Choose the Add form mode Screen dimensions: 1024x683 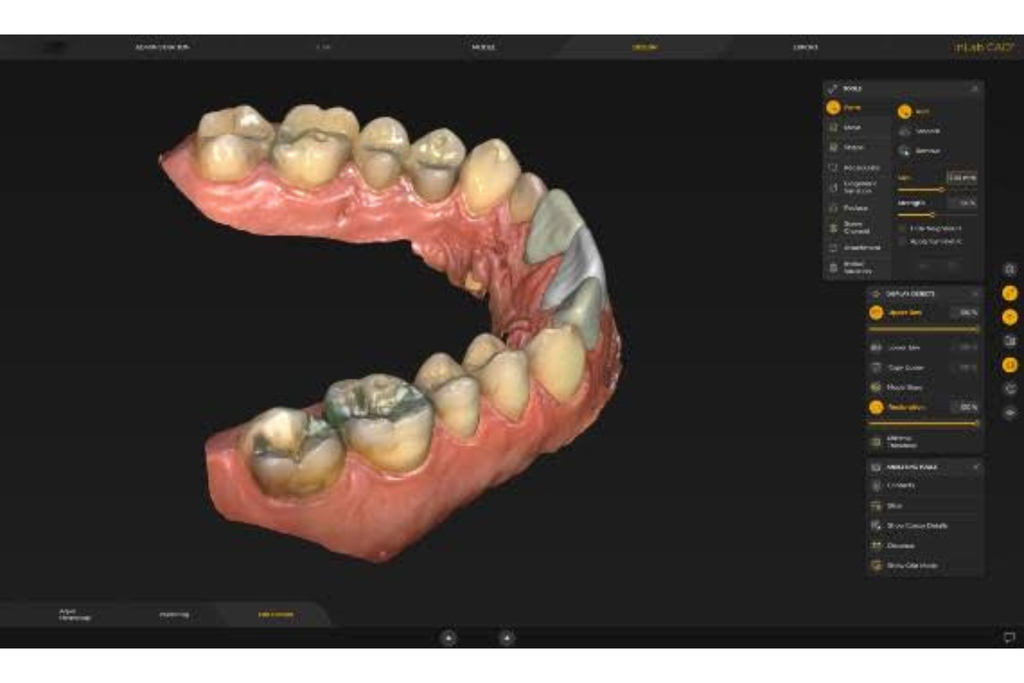pyautogui.click(x=914, y=112)
